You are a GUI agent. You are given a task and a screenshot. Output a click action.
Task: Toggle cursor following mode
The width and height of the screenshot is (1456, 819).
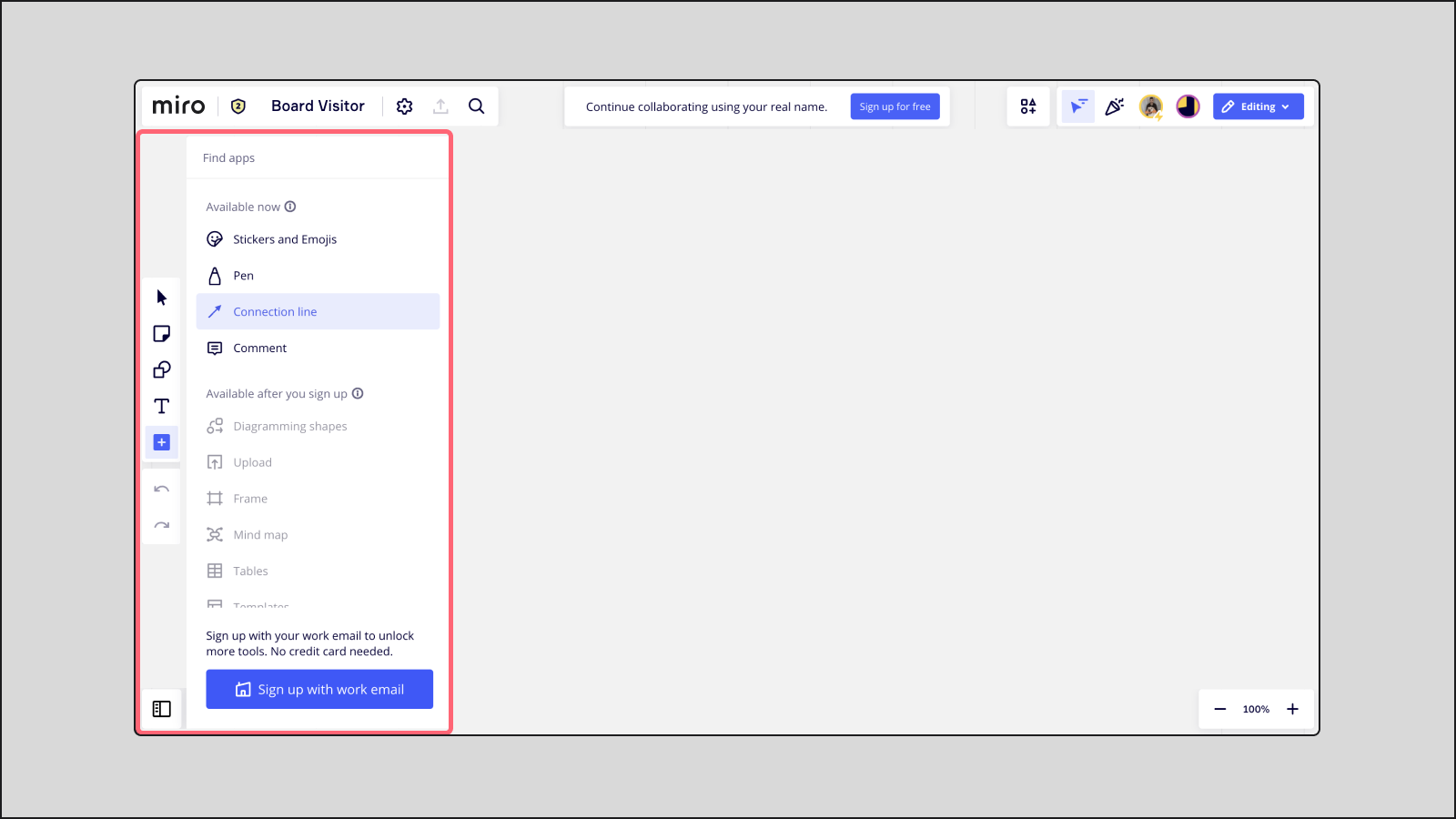point(1077,106)
